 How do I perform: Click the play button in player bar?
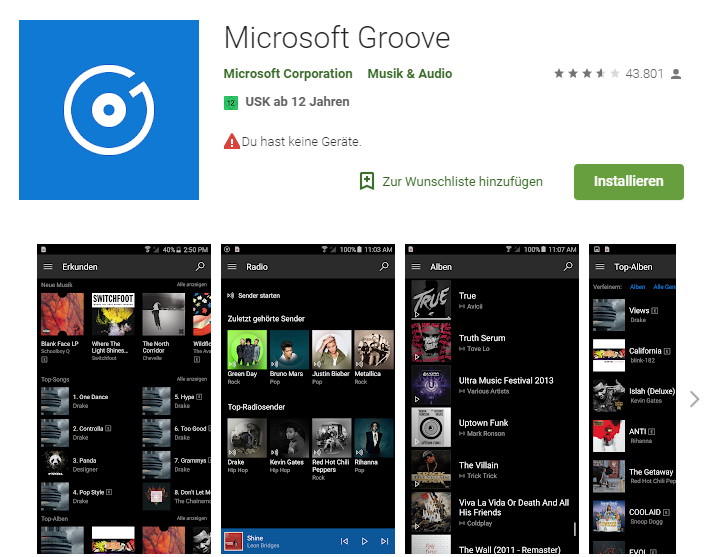tap(365, 541)
